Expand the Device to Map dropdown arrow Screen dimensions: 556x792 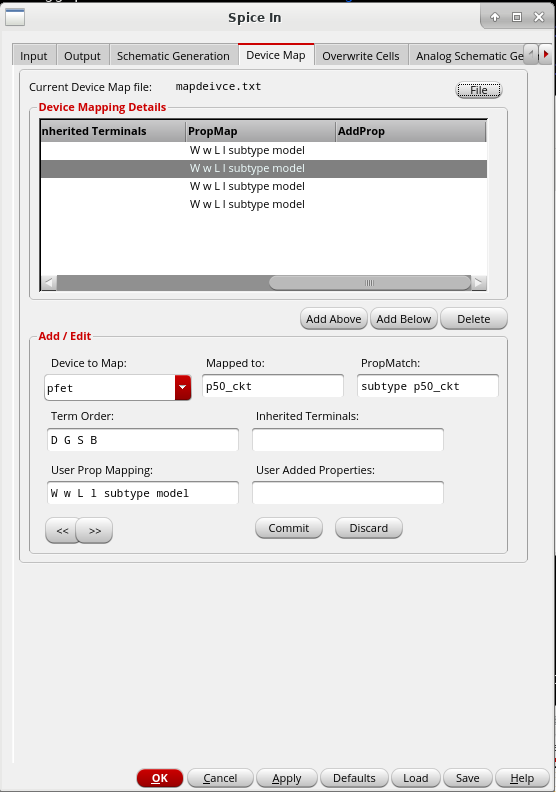click(x=183, y=387)
